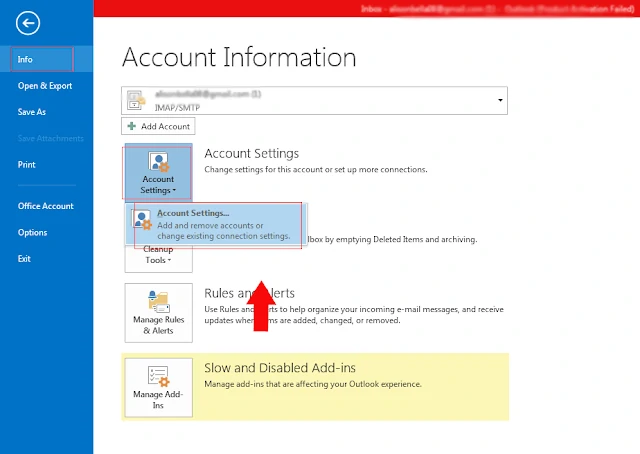Click the Account Information title
640x454 pixels.
[239, 57]
